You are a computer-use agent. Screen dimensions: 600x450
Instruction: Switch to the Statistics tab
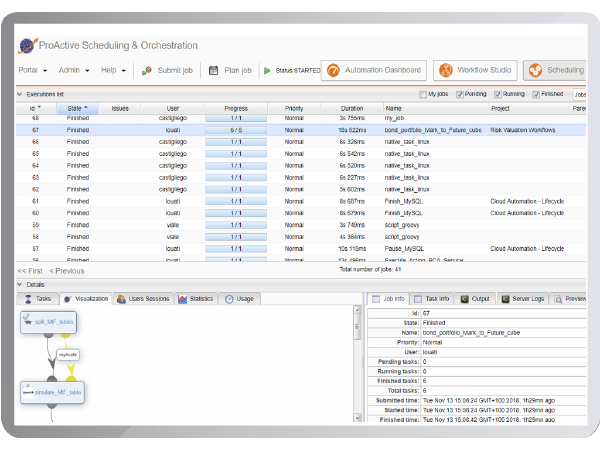[x=196, y=299]
